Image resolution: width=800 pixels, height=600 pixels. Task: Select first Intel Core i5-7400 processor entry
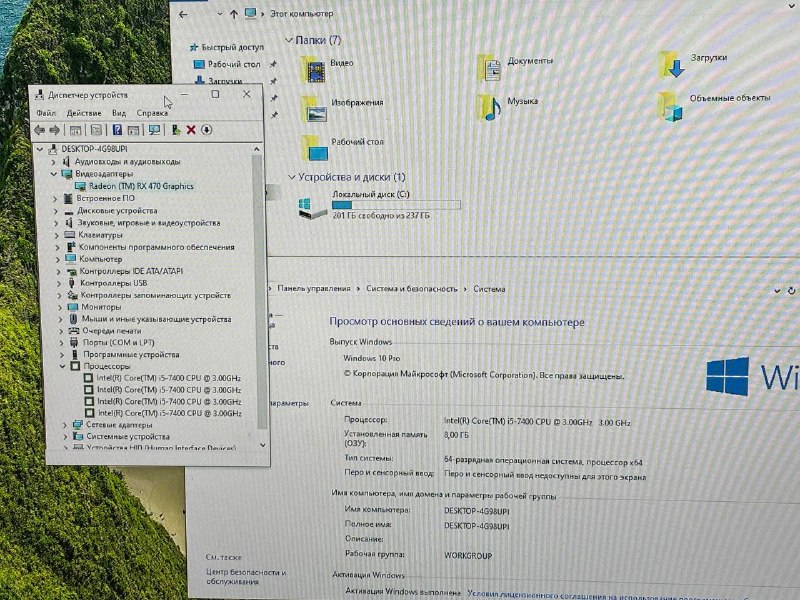pos(168,378)
